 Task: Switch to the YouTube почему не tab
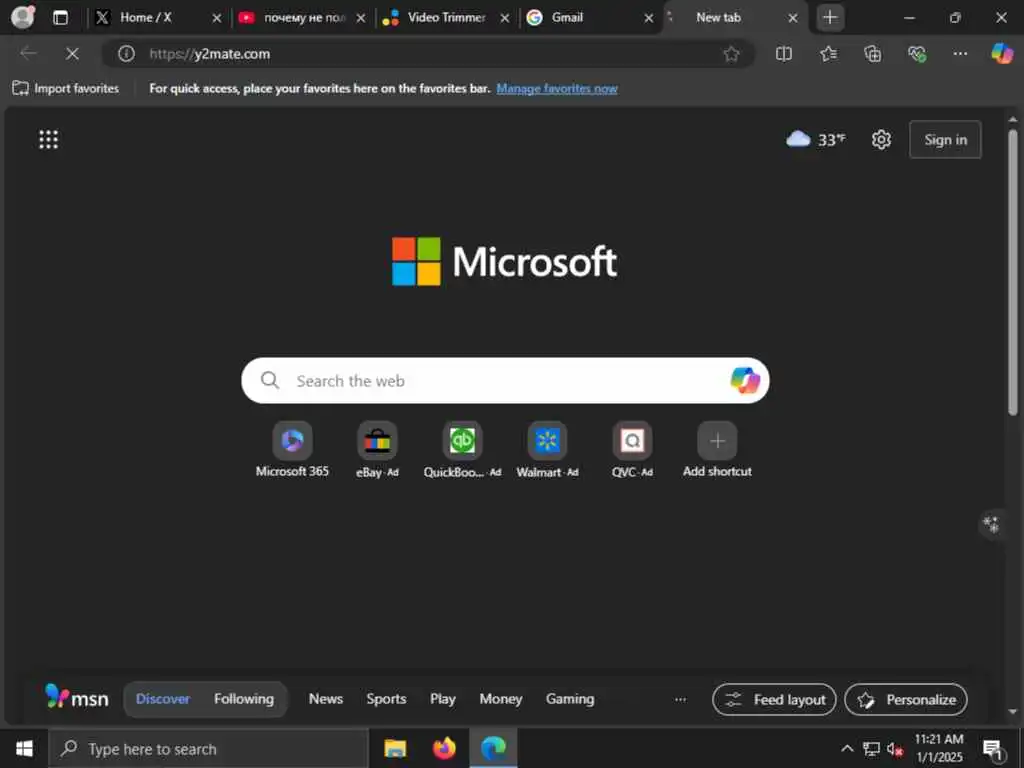[x=304, y=18]
